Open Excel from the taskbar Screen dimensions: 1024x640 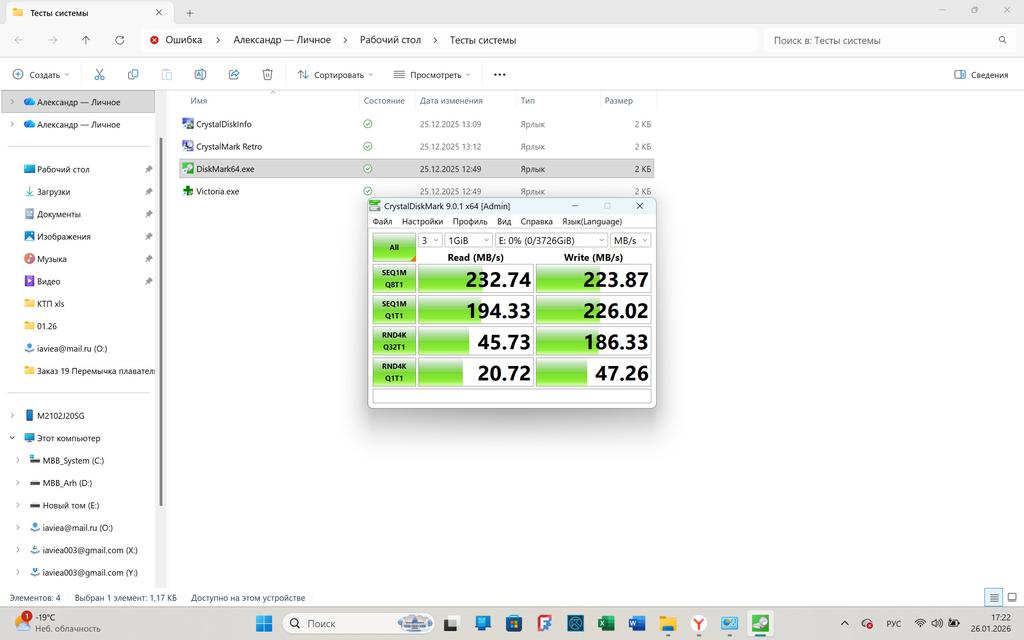tap(606, 624)
